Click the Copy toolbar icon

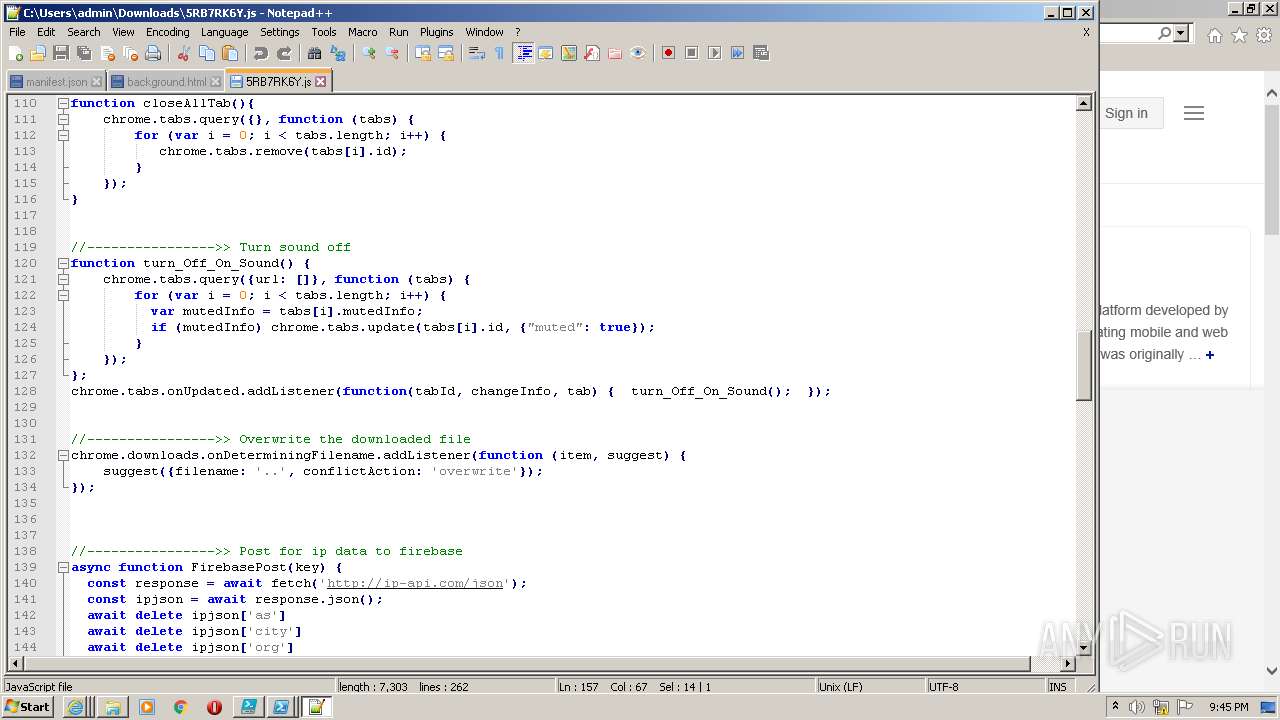[207, 53]
